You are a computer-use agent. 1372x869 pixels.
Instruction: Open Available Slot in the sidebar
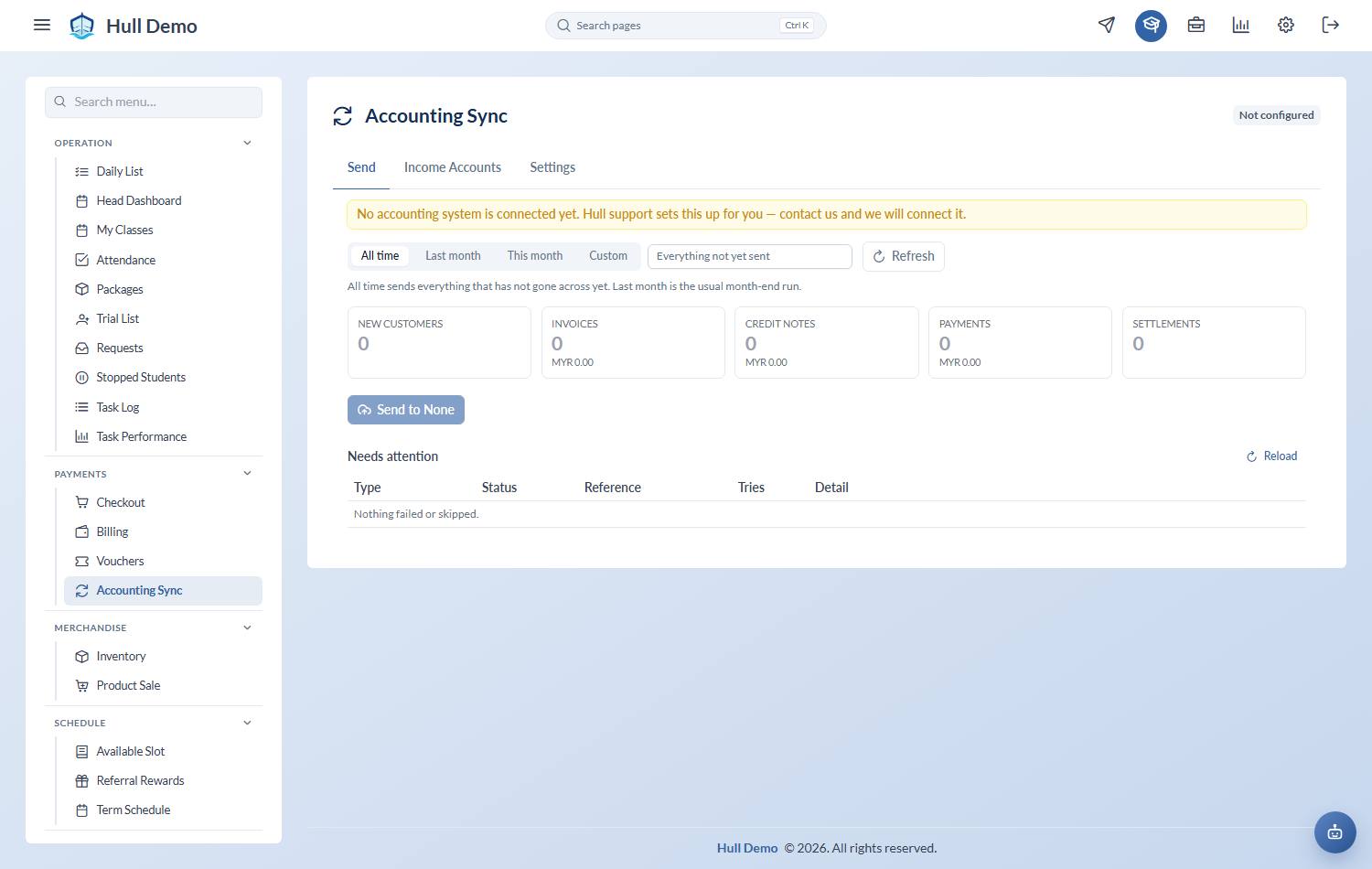pos(163,751)
